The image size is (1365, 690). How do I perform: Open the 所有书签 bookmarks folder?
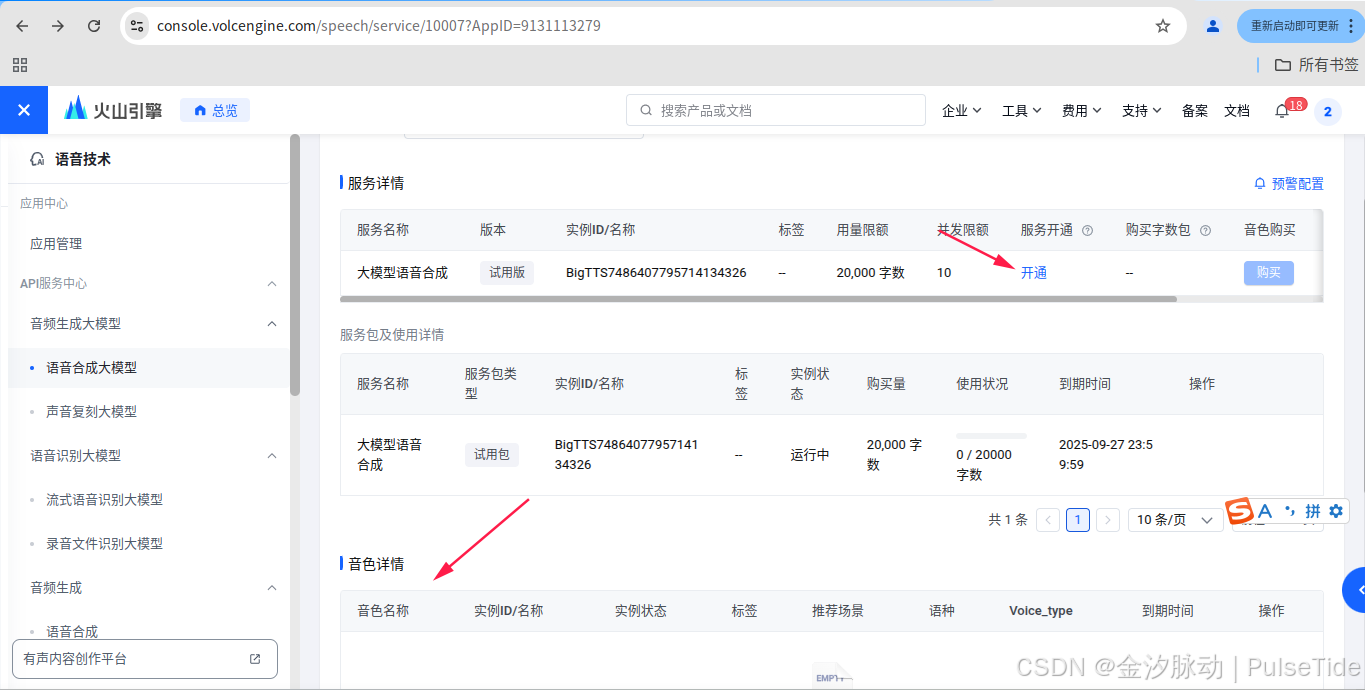point(1317,65)
